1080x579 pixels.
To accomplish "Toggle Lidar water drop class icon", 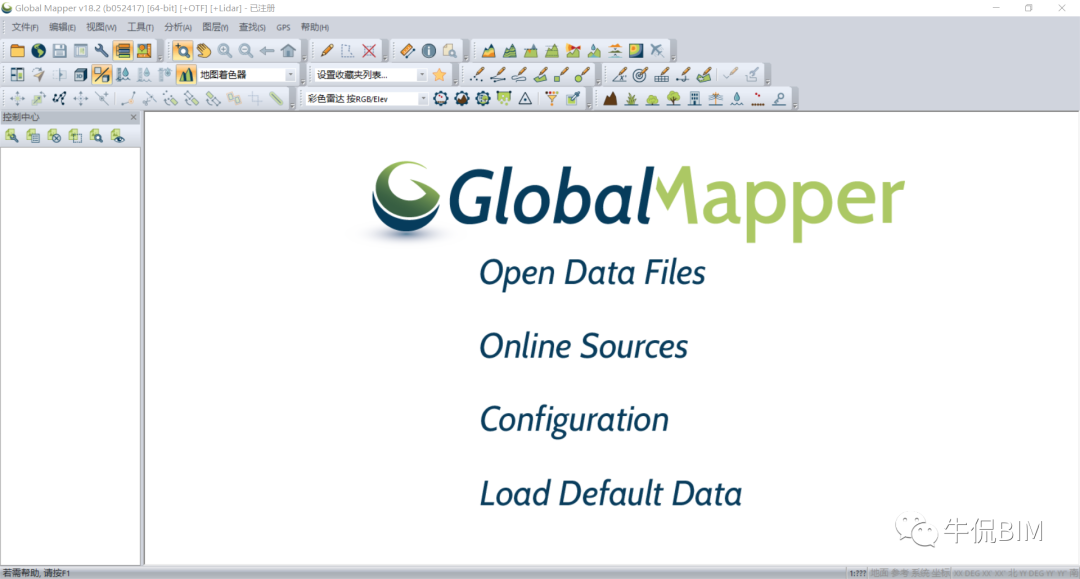I will pyautogui.click(x=737, y=98).
